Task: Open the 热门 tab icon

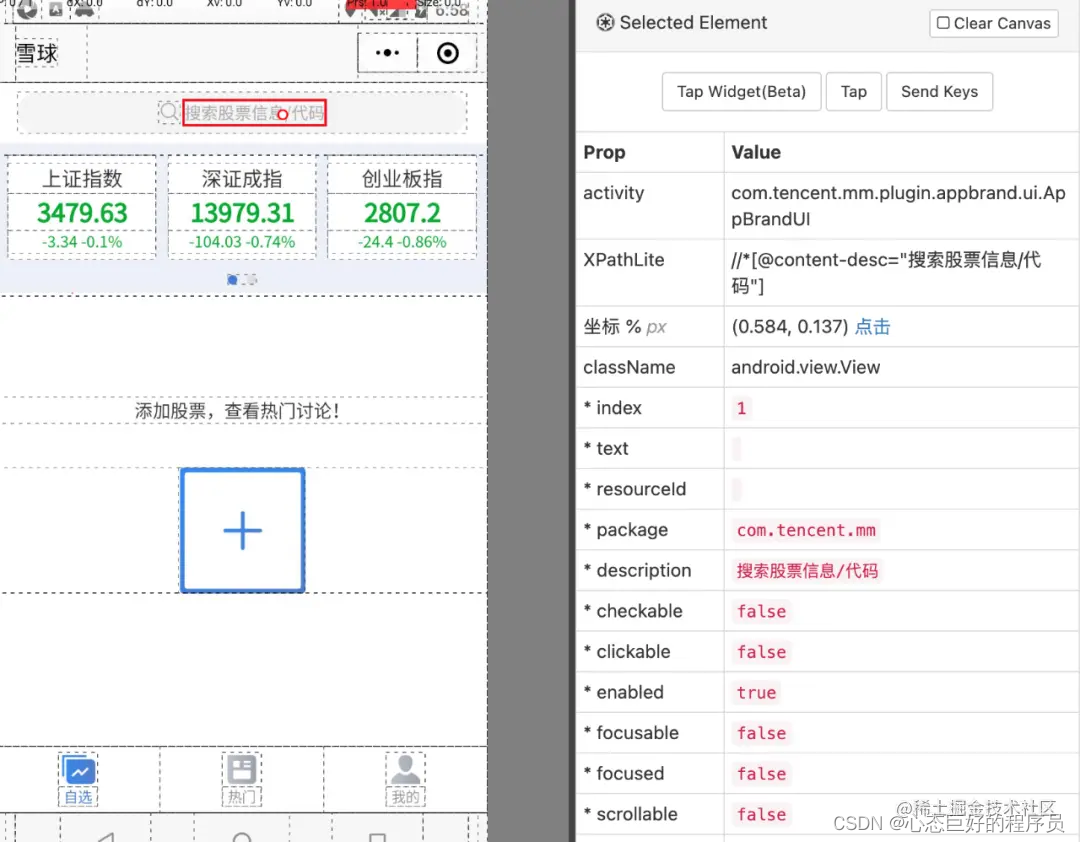Action: click(241, 770)
